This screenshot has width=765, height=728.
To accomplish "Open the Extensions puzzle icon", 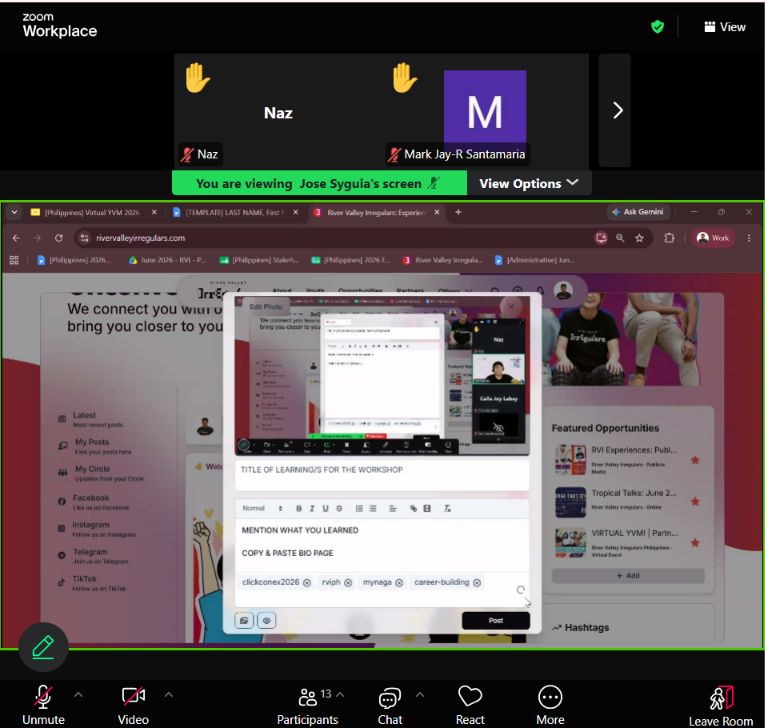I will (x=669, y=238).
